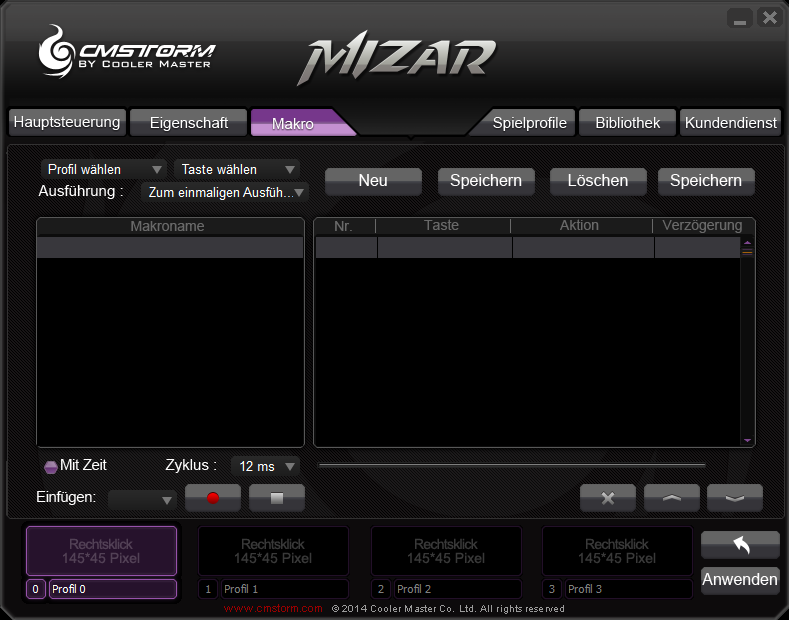Click the CM Storm logo

126,52
